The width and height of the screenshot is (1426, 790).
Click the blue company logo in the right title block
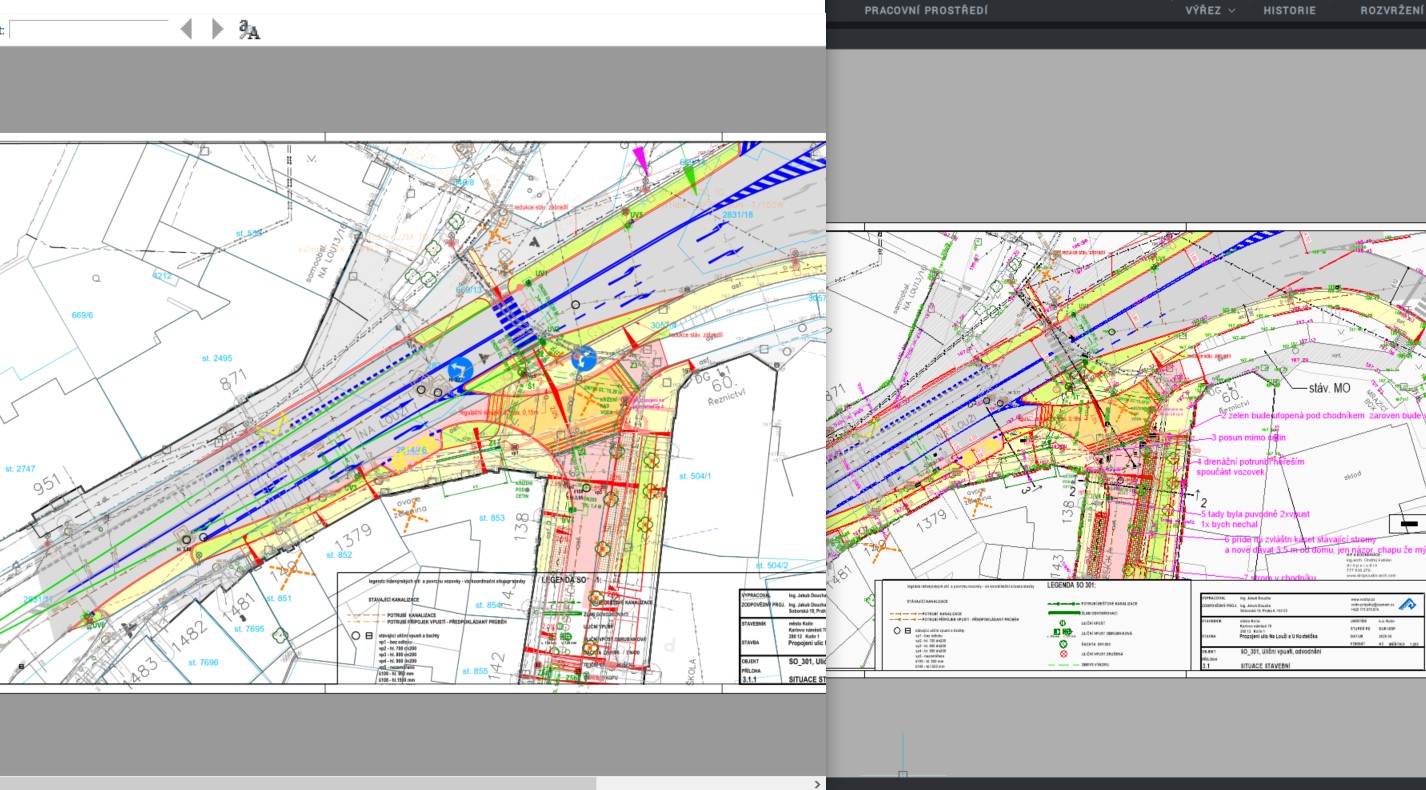coord(1406,603)
